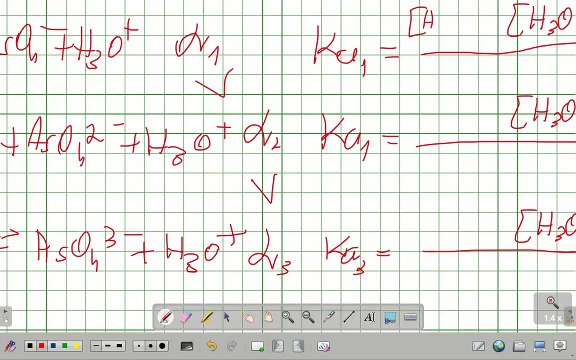The height and width of the screenshot is (360, 576).
Task: Go to next page
Action: click(298, 346)
